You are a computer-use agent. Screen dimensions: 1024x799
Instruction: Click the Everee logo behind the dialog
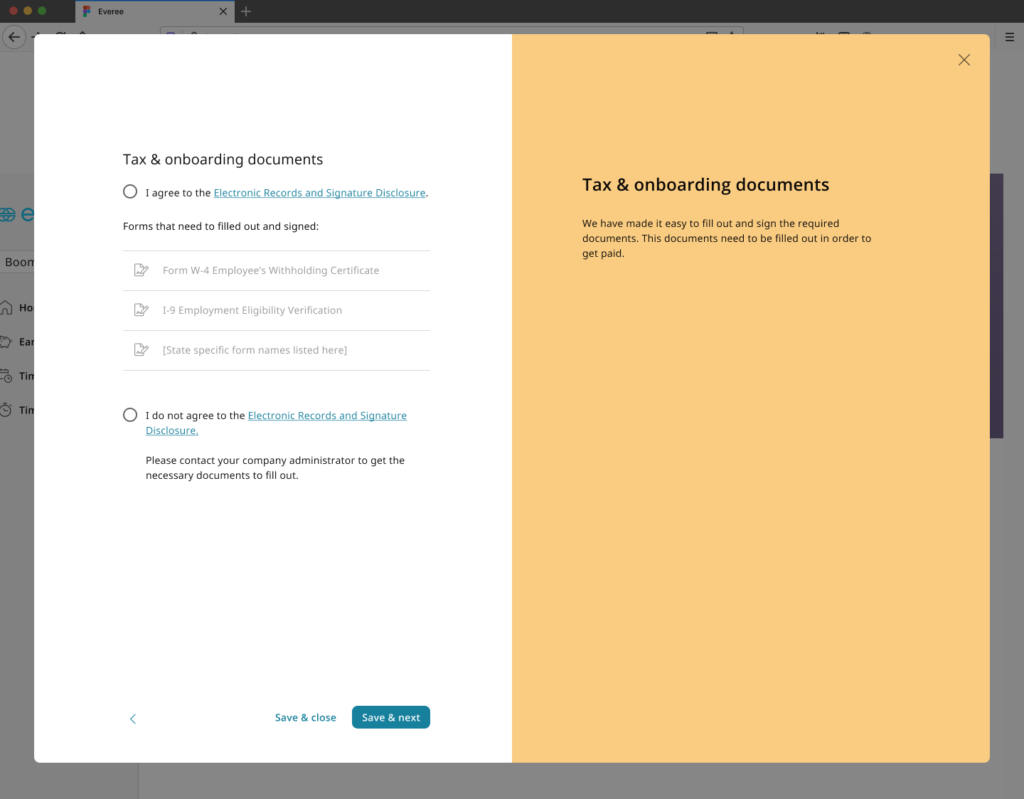17,214
